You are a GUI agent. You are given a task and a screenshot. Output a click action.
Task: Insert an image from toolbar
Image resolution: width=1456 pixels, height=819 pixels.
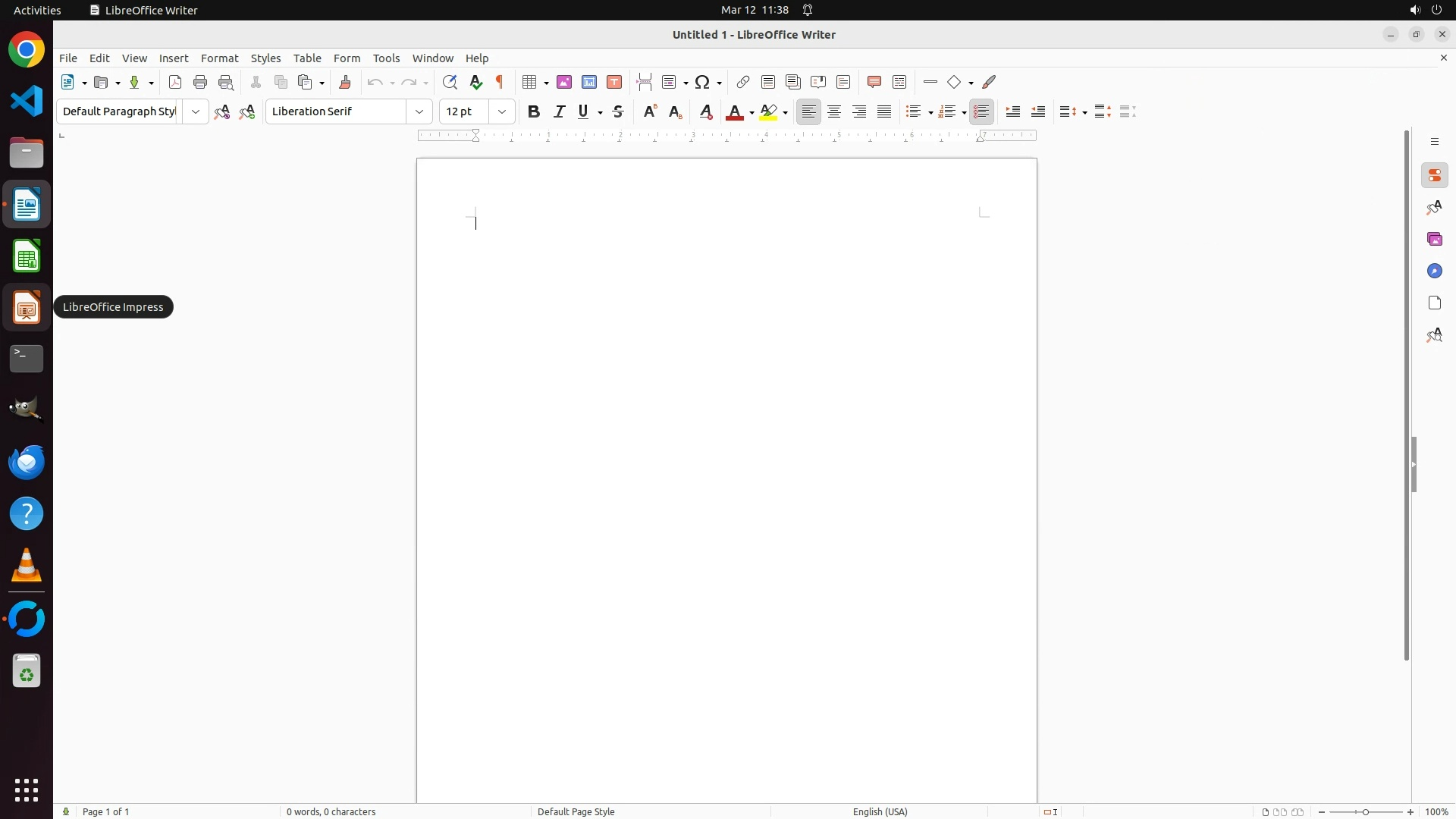(x=564, y=83)
